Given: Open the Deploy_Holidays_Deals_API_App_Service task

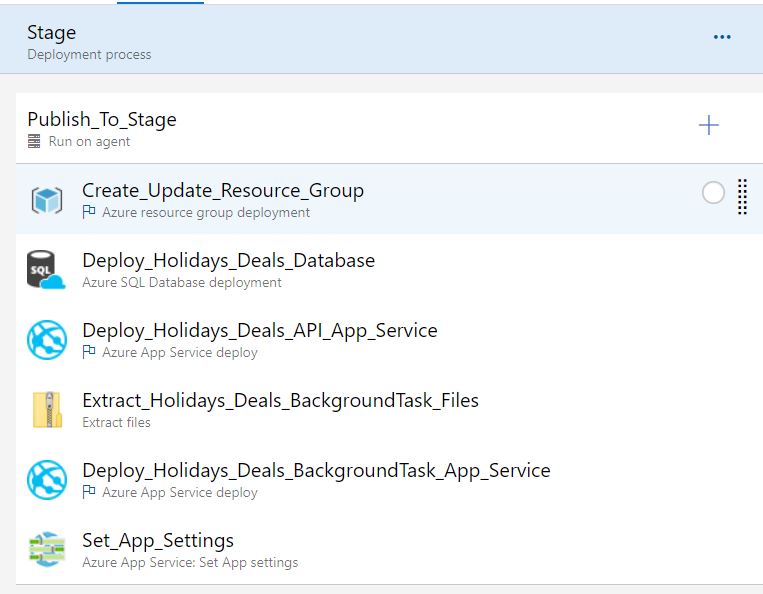Looking at the screenshot, I should tap(389, 339).
